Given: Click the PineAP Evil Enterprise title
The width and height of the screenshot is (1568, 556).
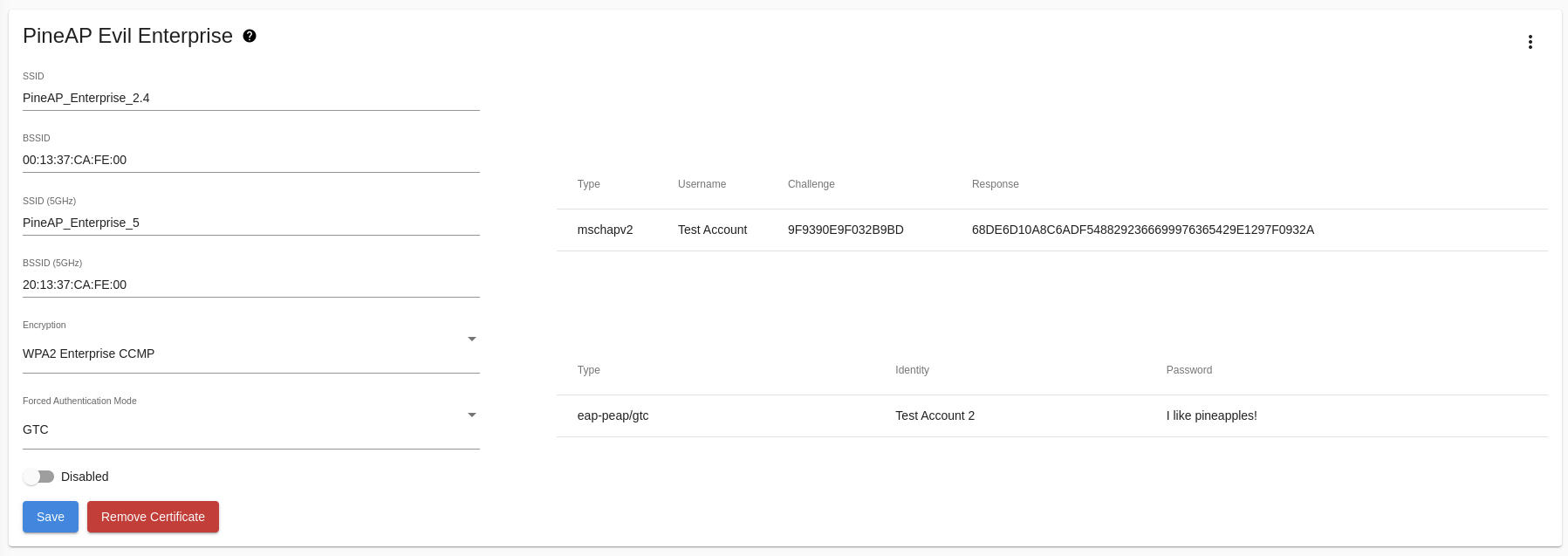Looking at the screenshot, I should [x=127, y=36].
